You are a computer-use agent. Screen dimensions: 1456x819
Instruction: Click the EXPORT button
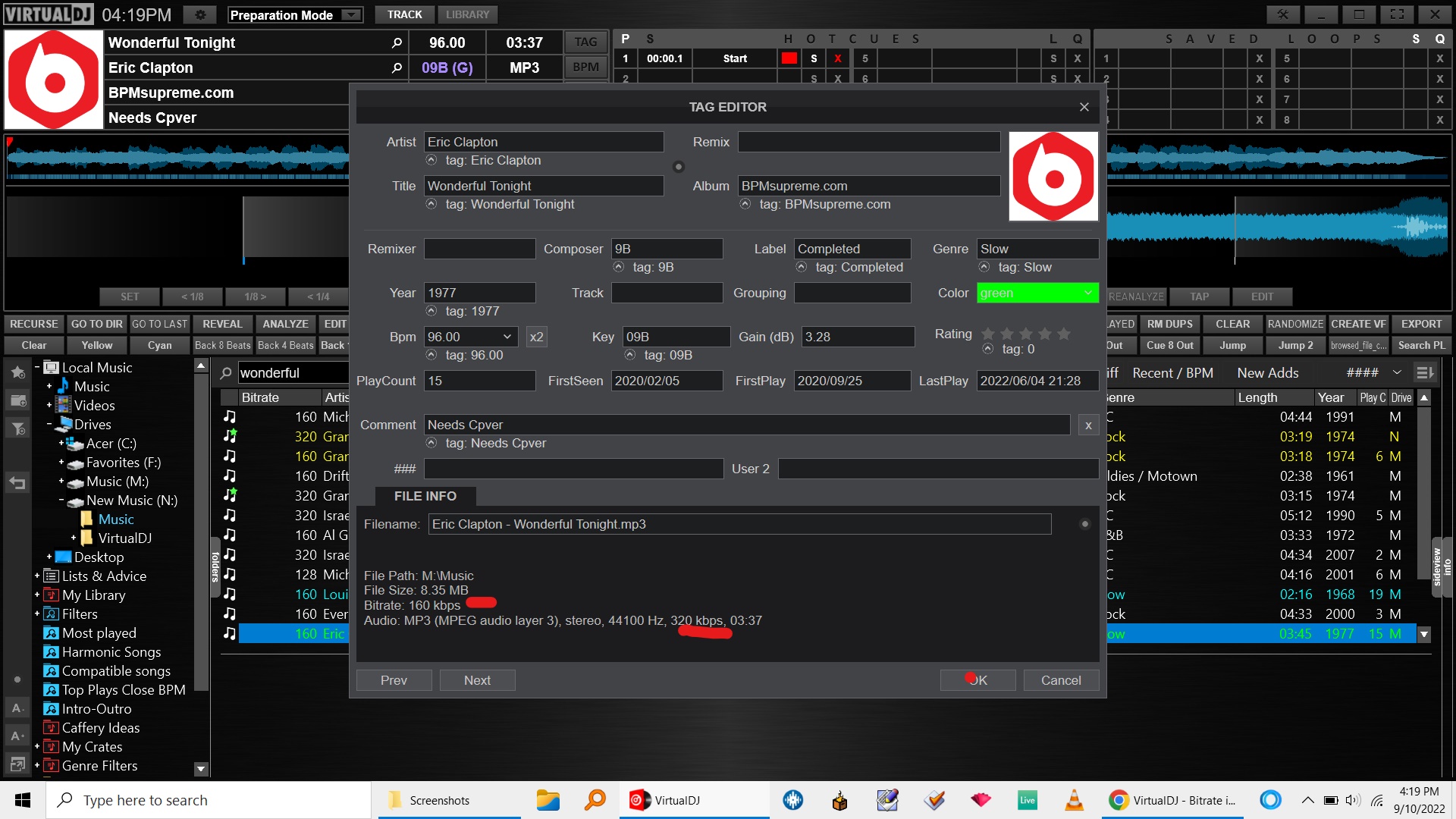[x=1421, y=324]
